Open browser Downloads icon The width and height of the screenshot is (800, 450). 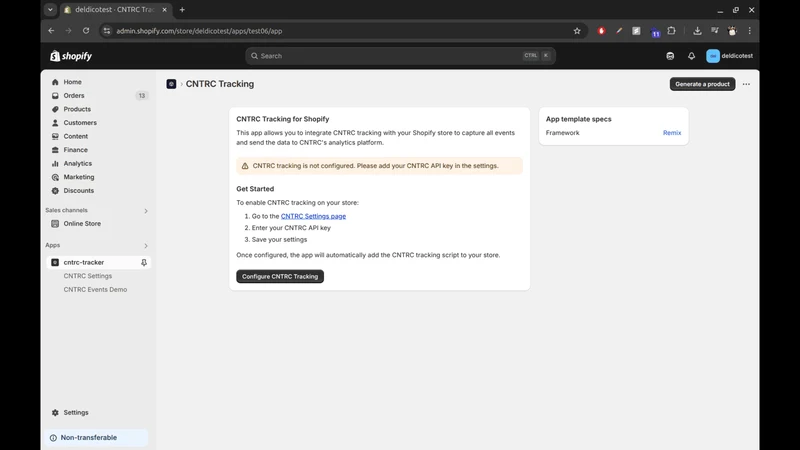[x=697, y=31]
